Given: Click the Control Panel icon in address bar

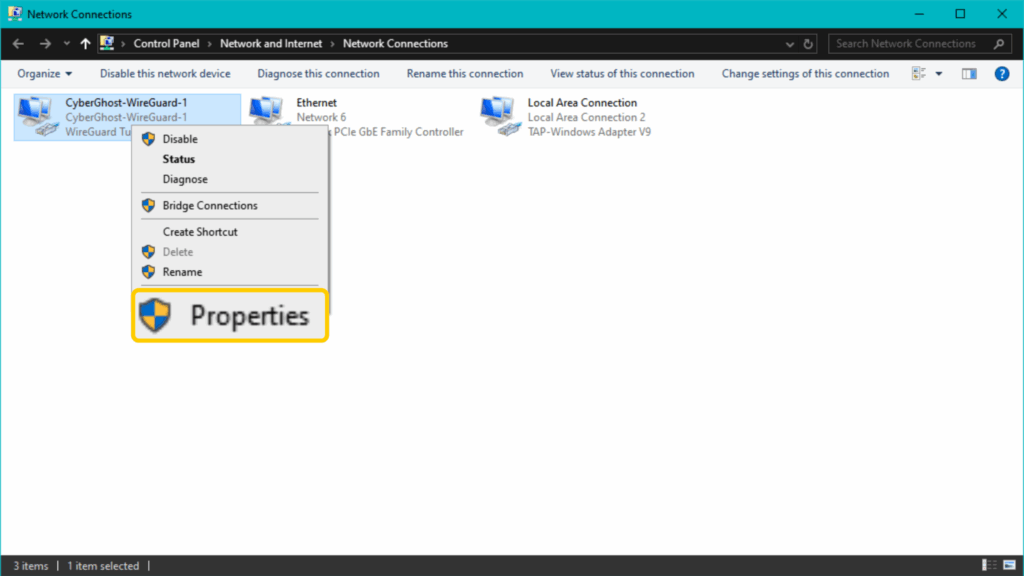Looking at the screenshot, I should tap(106, 43).
